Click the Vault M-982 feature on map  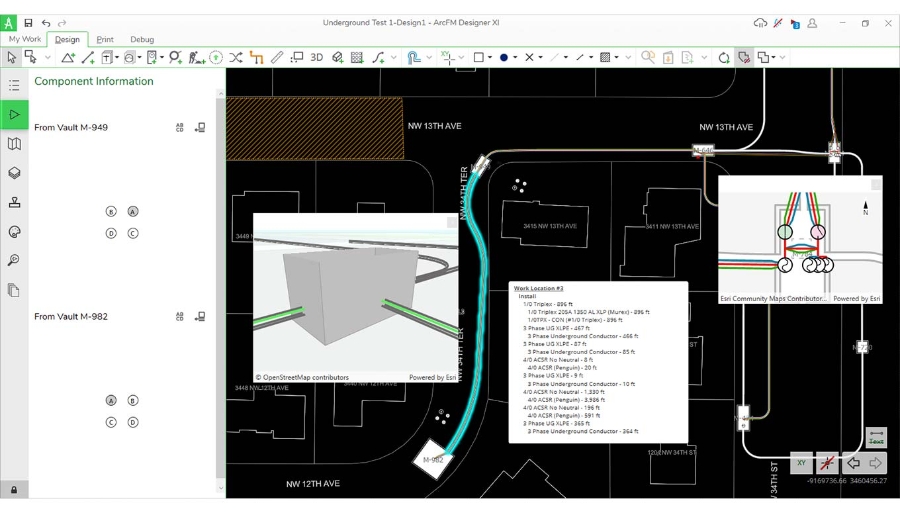pyautogui.click(x=434, y=459)
